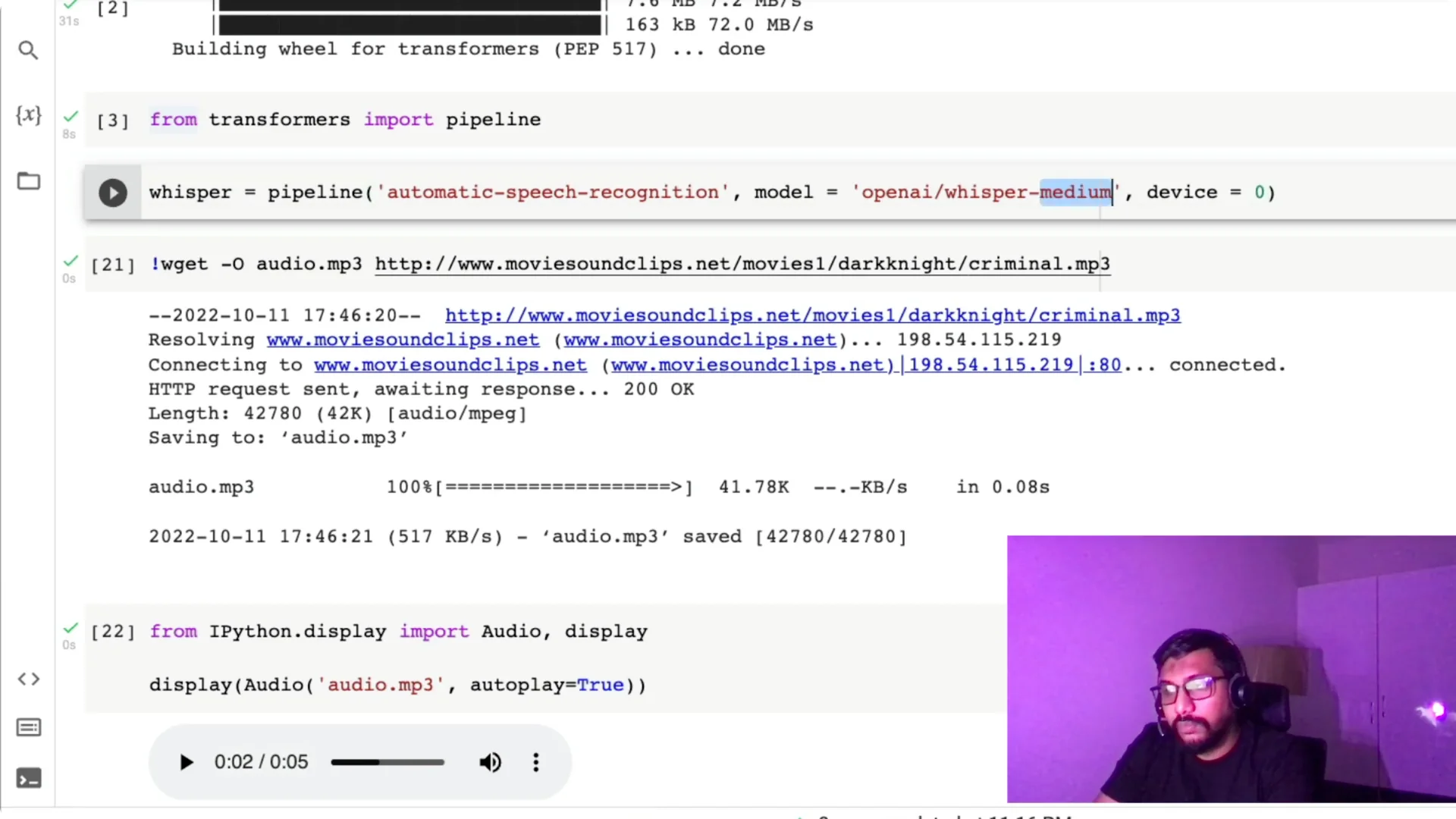Toggle the highlighted 'medium' text selection
Image resolution: width=1456 pixels, height=819 pixels.
click(1075, 192)
